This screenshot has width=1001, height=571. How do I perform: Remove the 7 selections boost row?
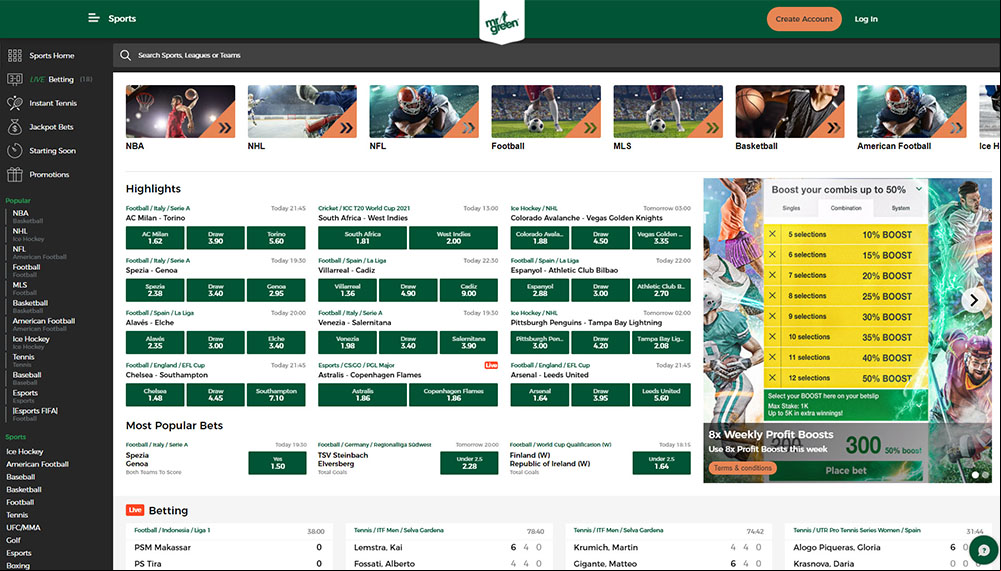[x=772, y=275]
